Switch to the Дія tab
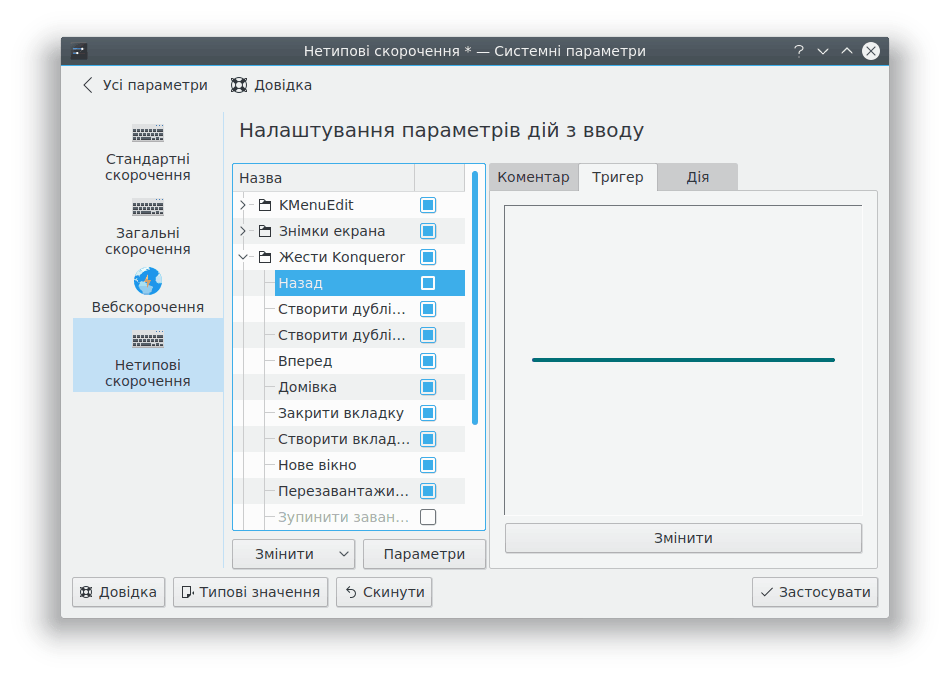The width and height of the screenshot is (950, 679). coord(697,177)
